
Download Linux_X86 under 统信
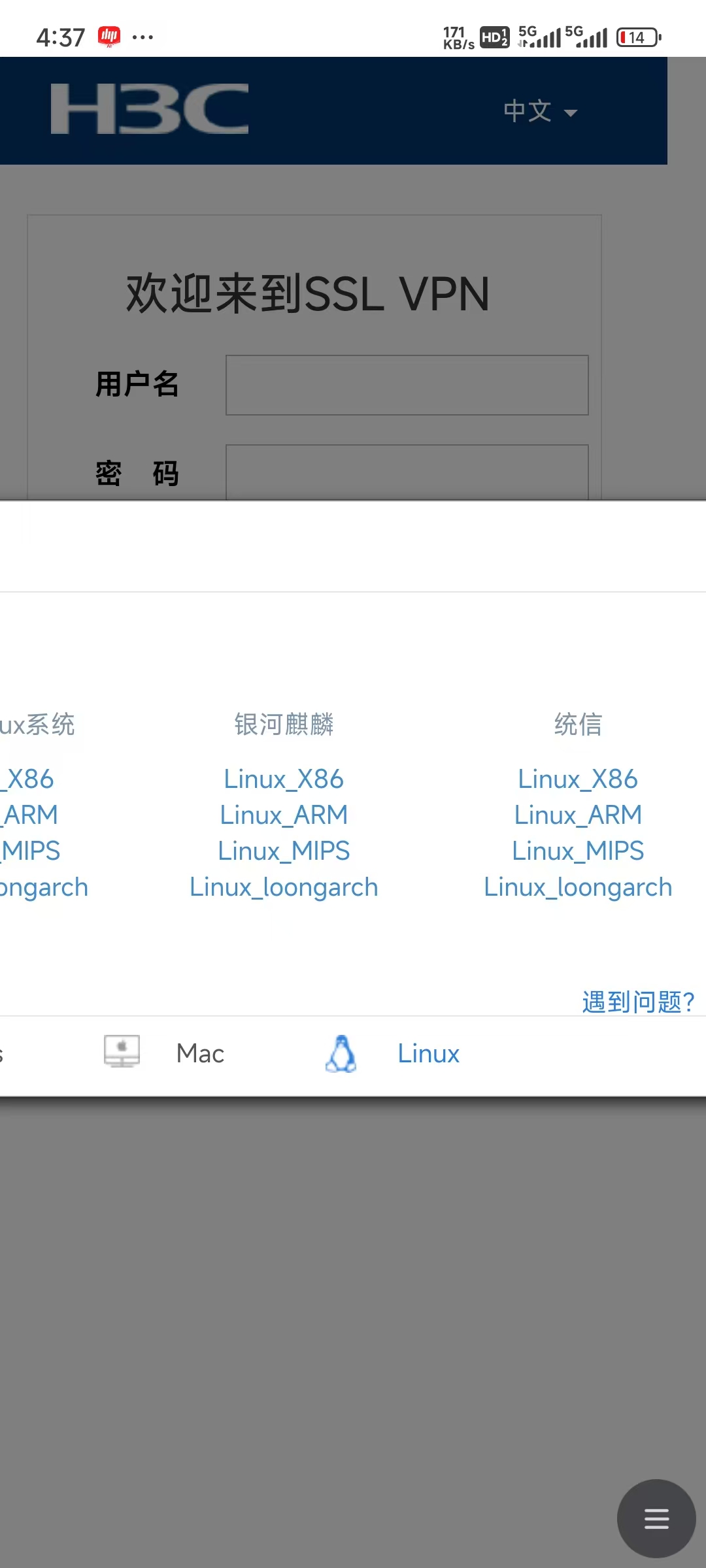(x=578, y=779)
